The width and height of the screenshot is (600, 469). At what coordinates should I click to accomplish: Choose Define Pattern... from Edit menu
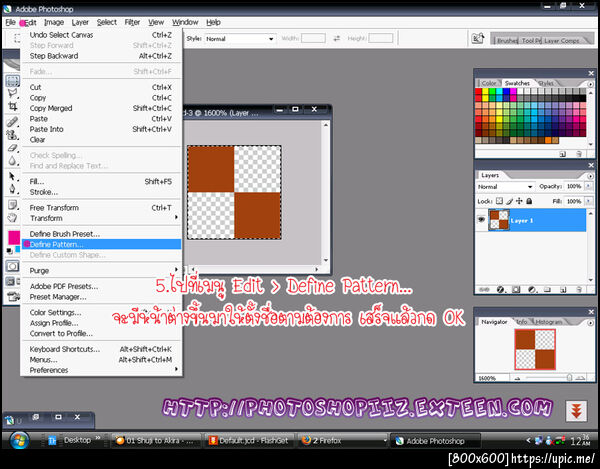pyautogui.click(x=101, y=244)
